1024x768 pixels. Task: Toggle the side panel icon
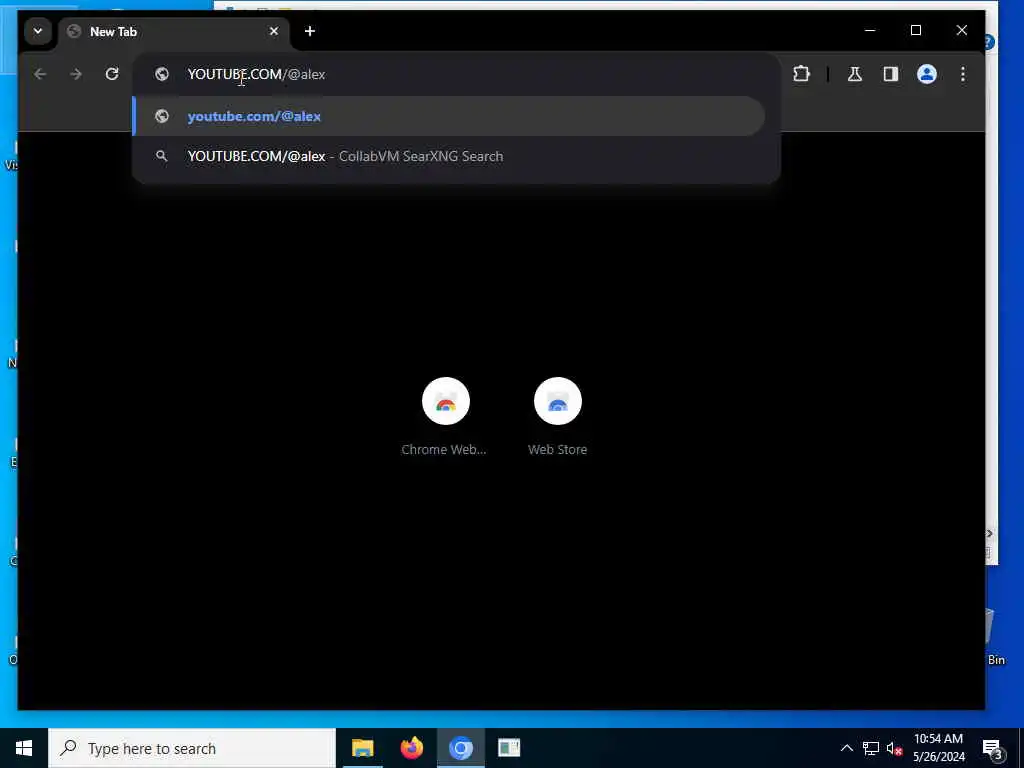[x=891, y=74]
